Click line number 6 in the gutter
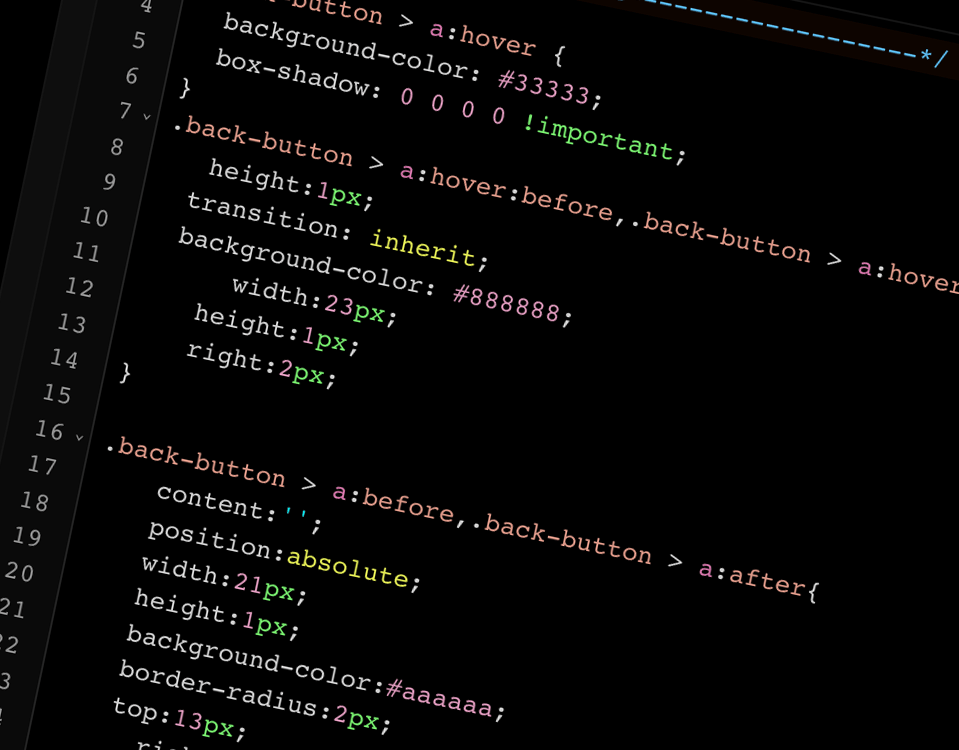This screenshot has width=959, height=750. [132, 76]
